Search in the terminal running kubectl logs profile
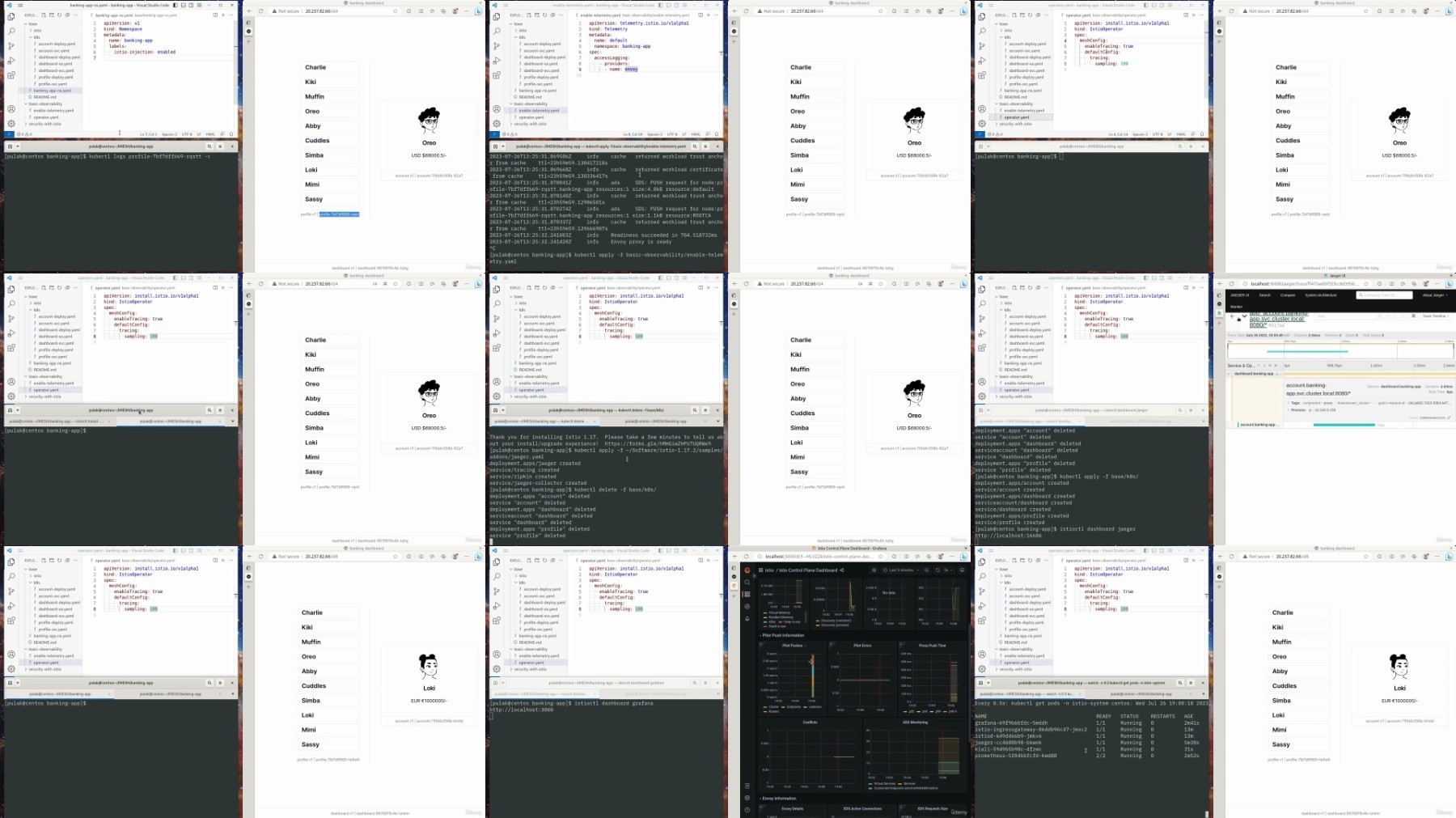 click(210, 146)
